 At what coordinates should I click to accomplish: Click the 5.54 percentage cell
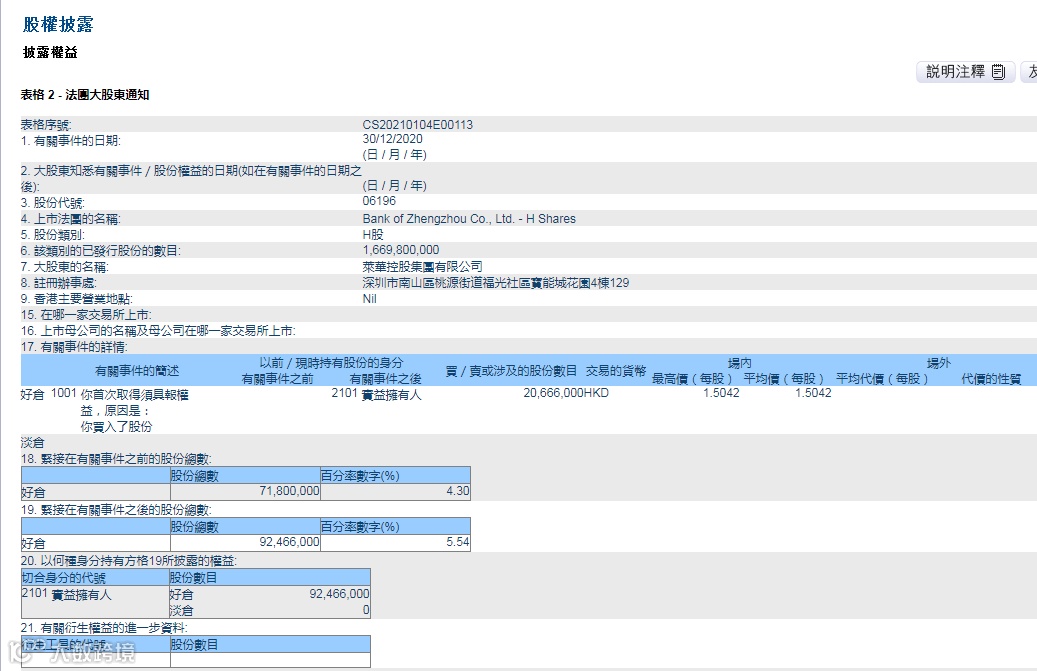[x=458, y=542]
